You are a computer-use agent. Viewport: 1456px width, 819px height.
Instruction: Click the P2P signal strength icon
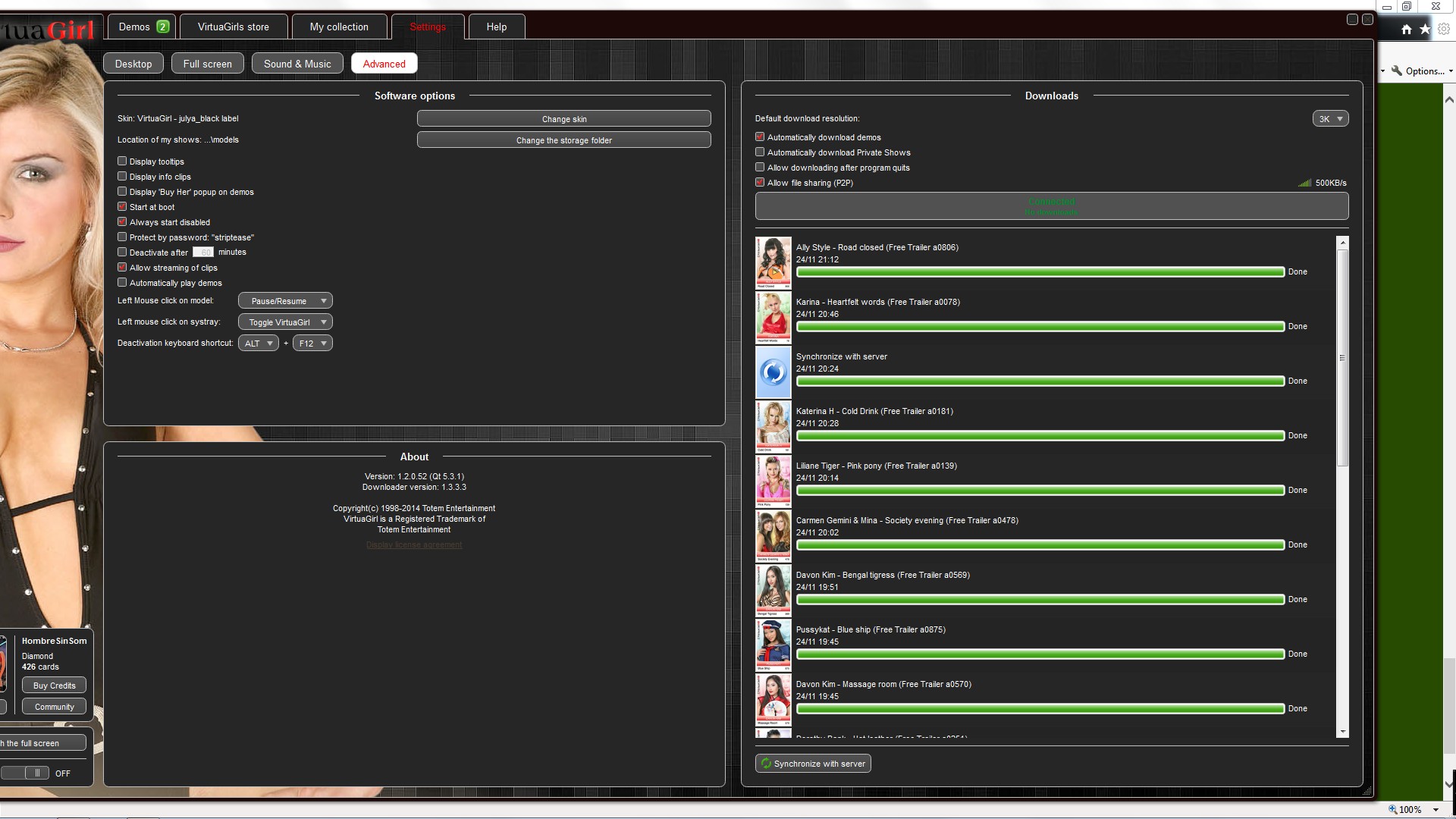click(x=1304, y=183)
